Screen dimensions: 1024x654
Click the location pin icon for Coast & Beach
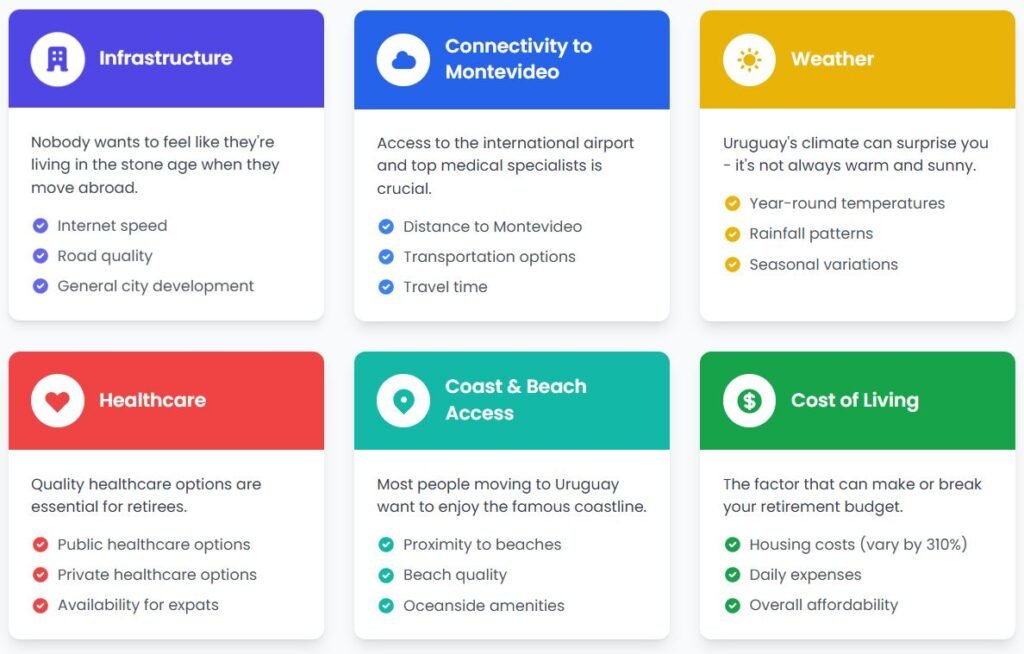[404, 401]
